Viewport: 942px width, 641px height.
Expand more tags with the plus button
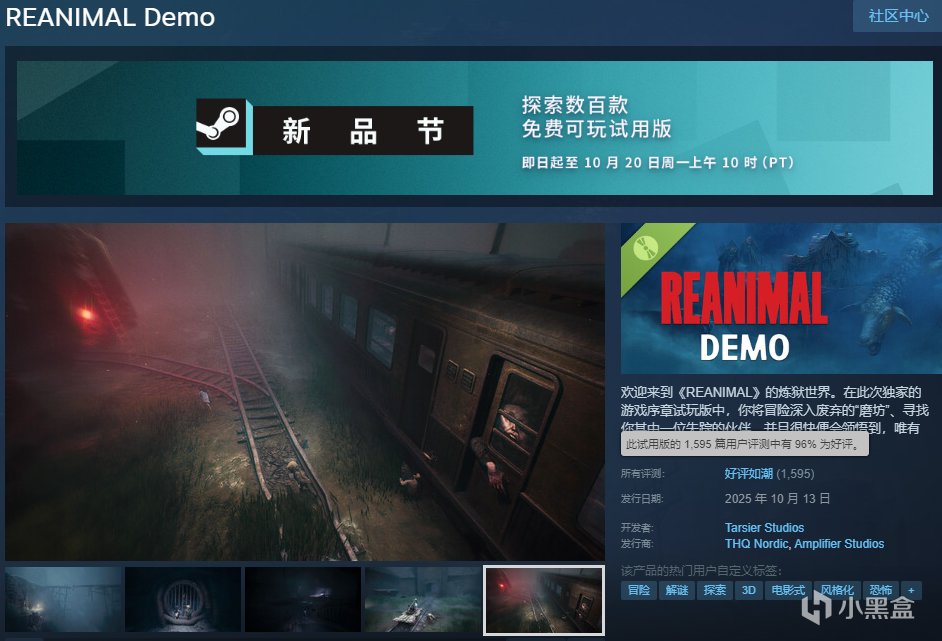pyautogui.click(x=911, y=590)
